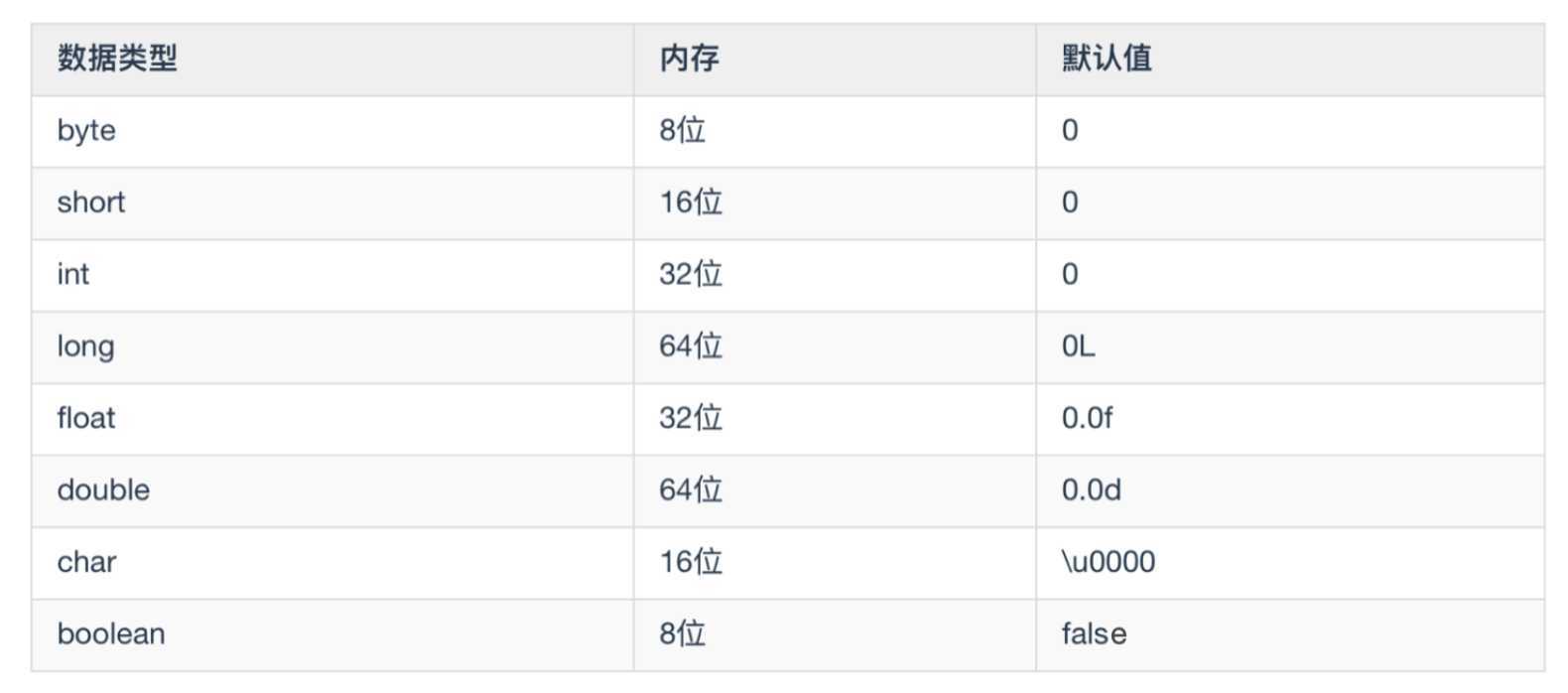This screenshot has height=693, width=1568.
Task: Select the 32位 memory cell for int
Action: (691, 274)
